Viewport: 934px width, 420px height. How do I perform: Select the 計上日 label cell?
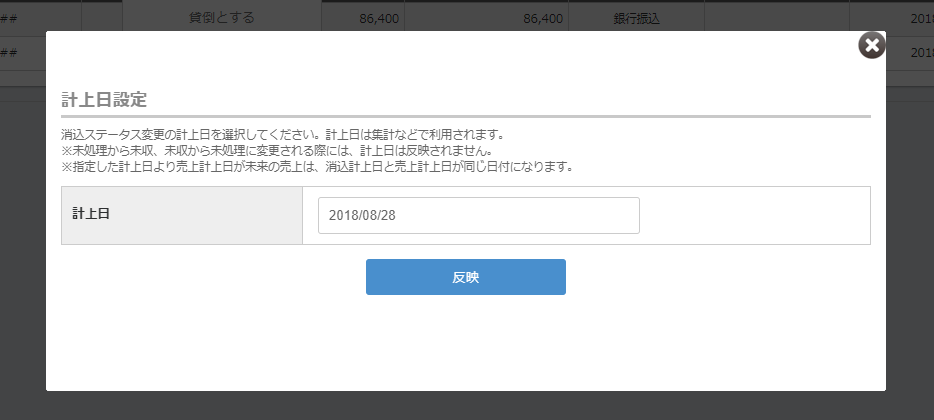point(181,215)
